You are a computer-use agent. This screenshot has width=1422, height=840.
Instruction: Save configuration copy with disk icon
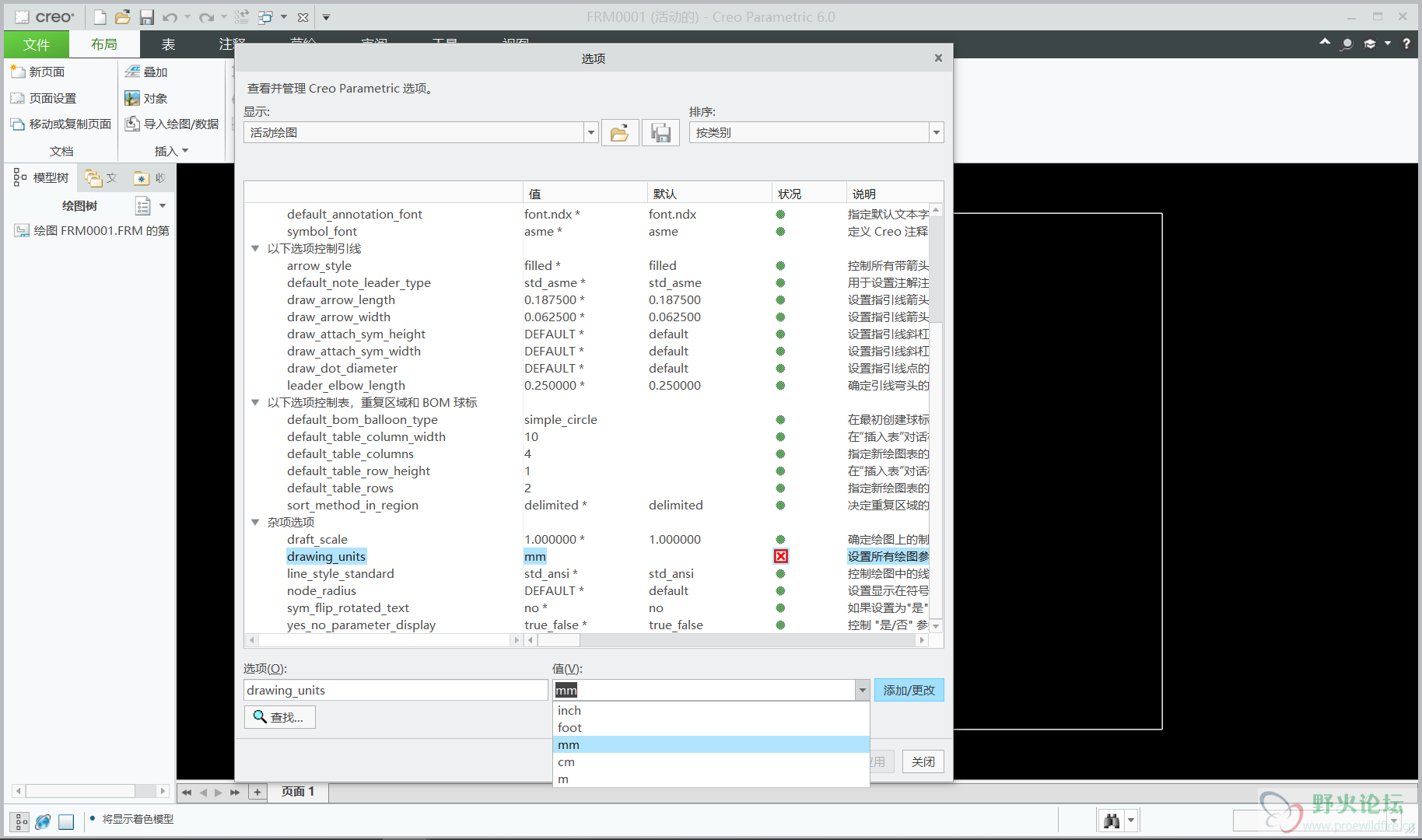coord(660,133)
